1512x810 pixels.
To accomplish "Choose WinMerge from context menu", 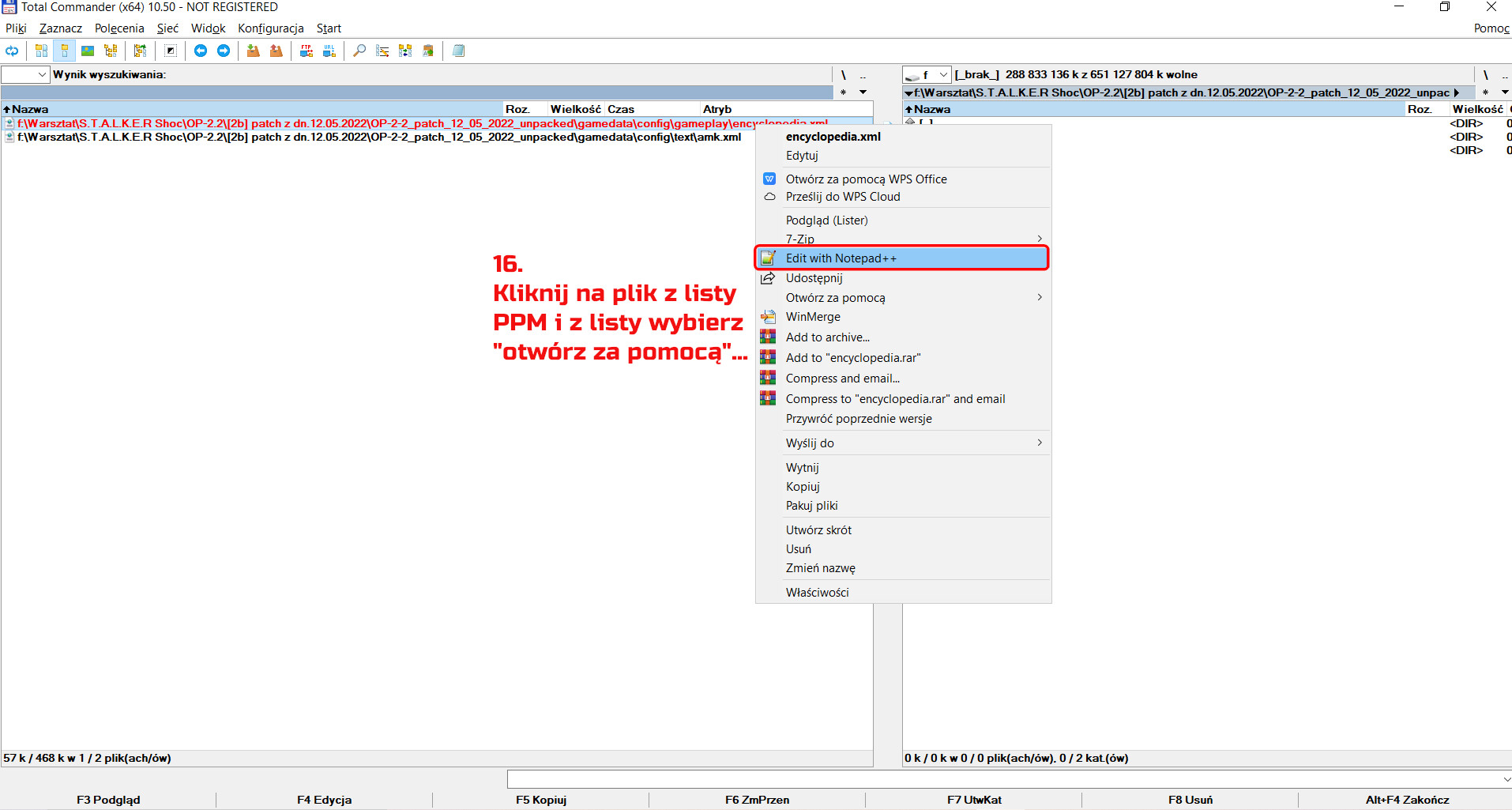I will (x=902, y=317).
